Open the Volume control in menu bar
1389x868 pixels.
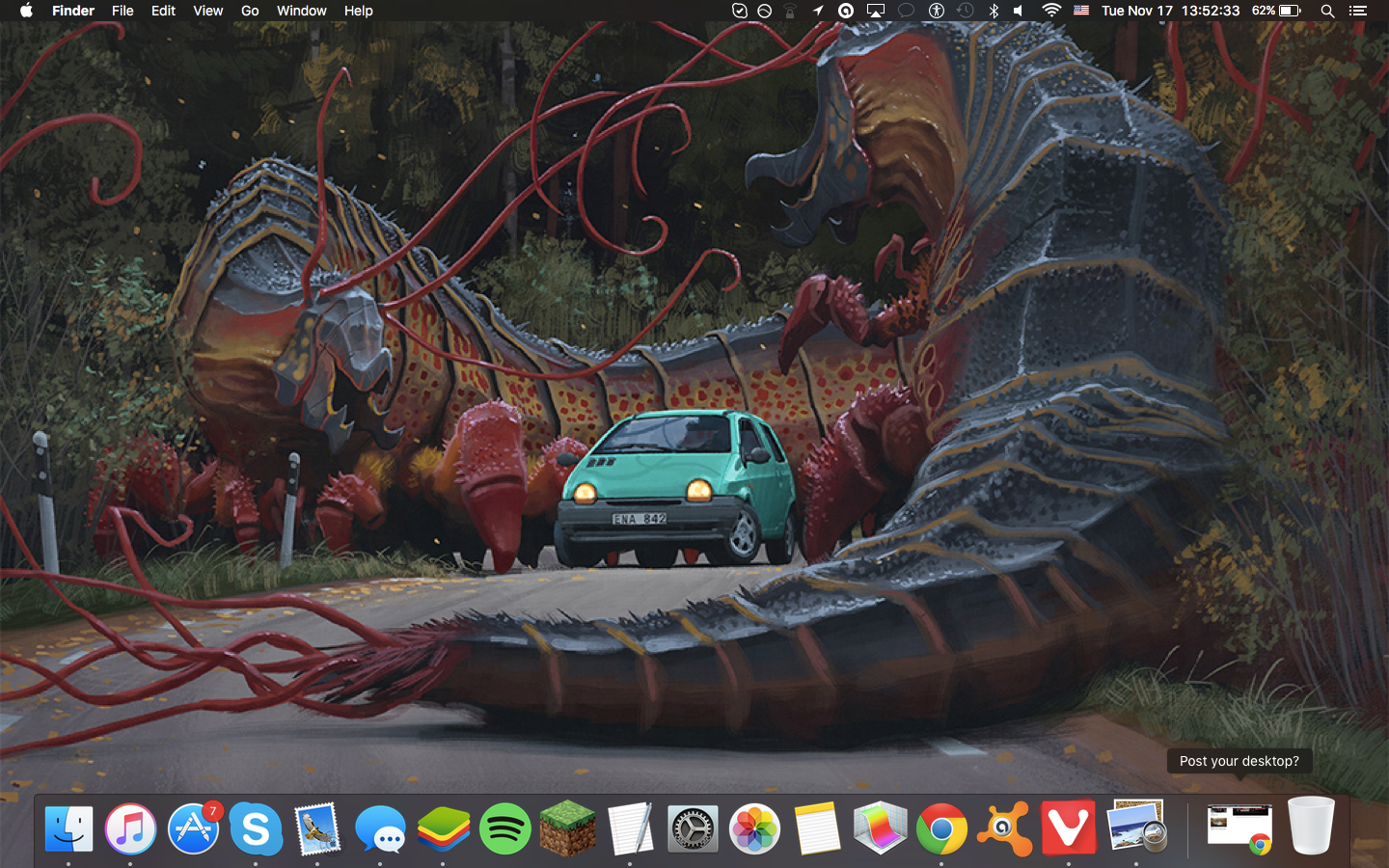pyautogui.click(x=1020, y=11)
